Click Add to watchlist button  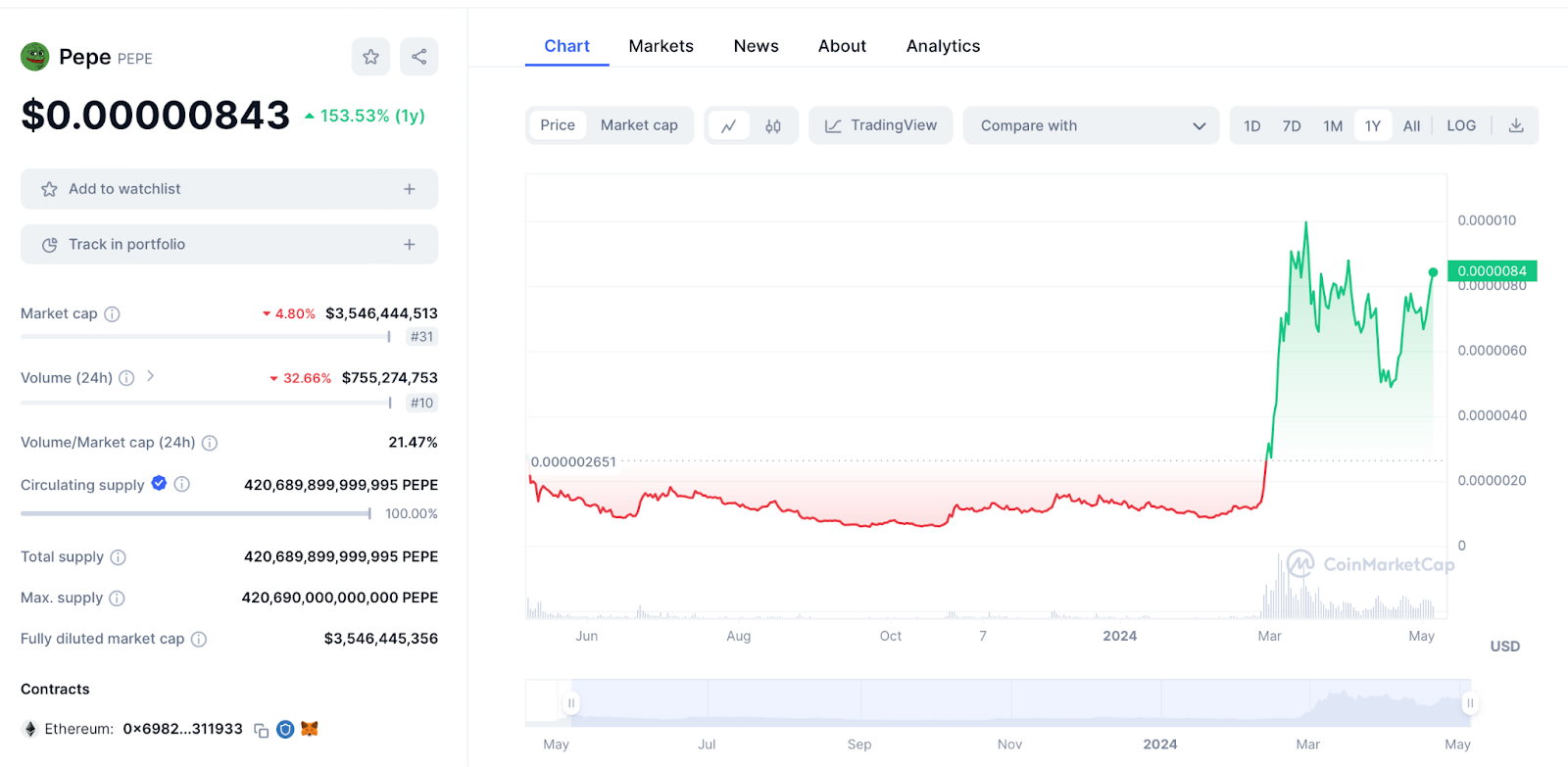point(229,189)
